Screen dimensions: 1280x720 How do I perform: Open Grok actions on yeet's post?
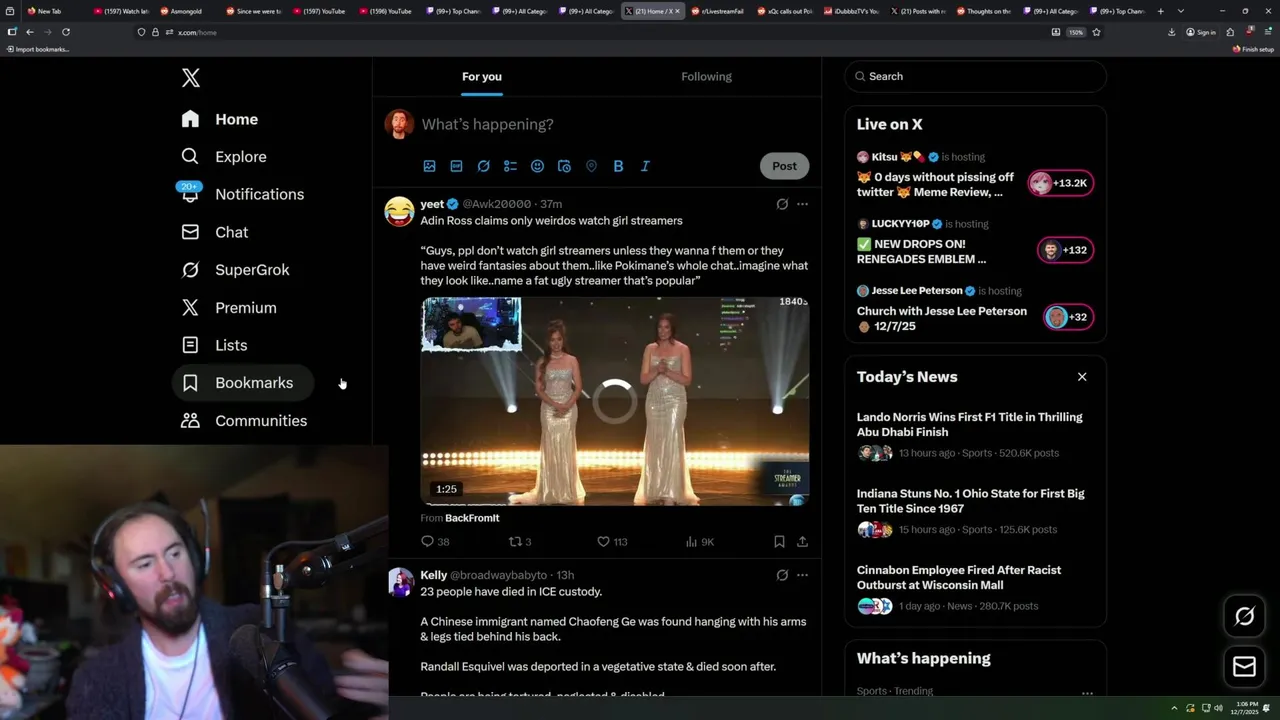click(x=782, y=204)
